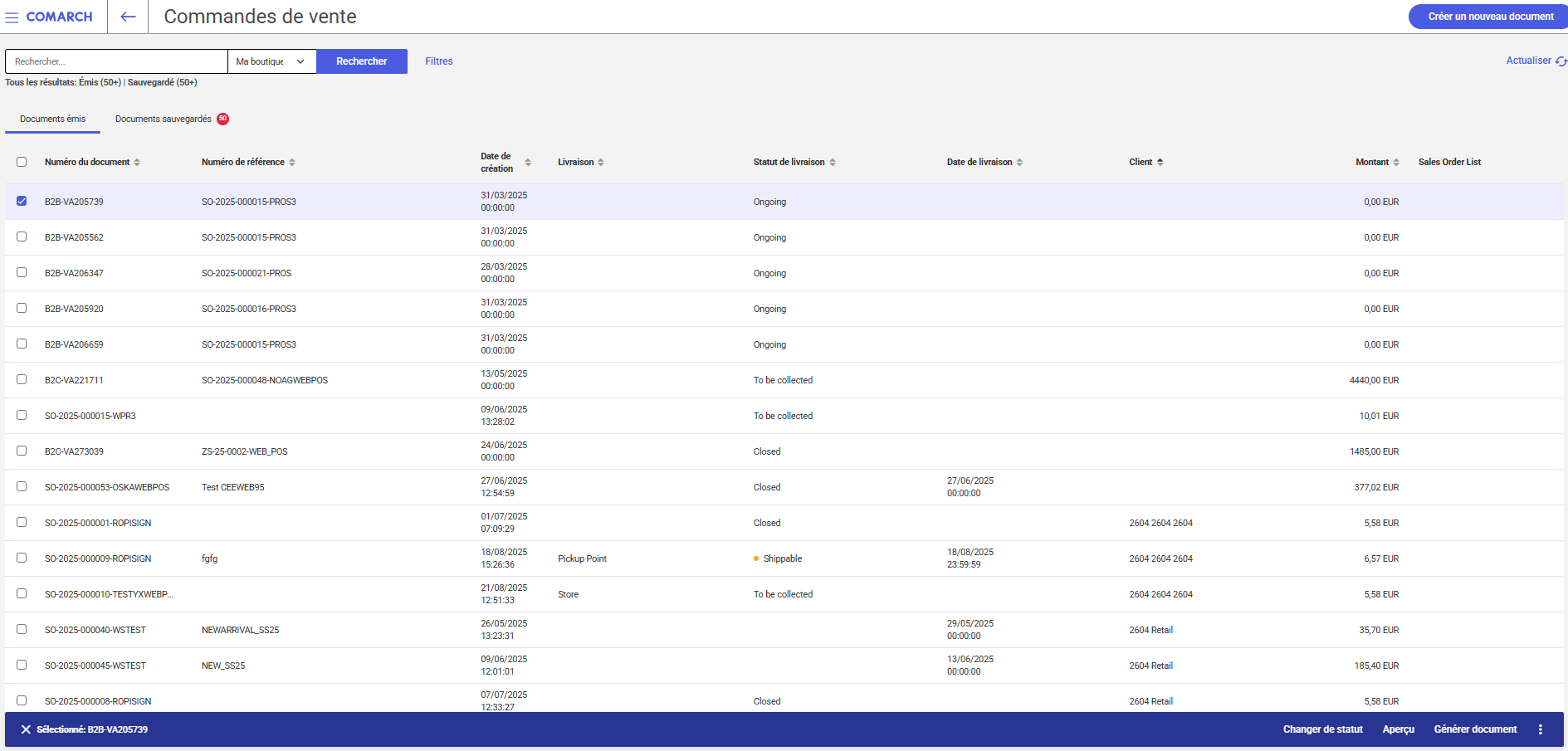The height and width of the screenshot is (751, 1568).
Task: Open the Filtres panel
Action: coord(438,61)
